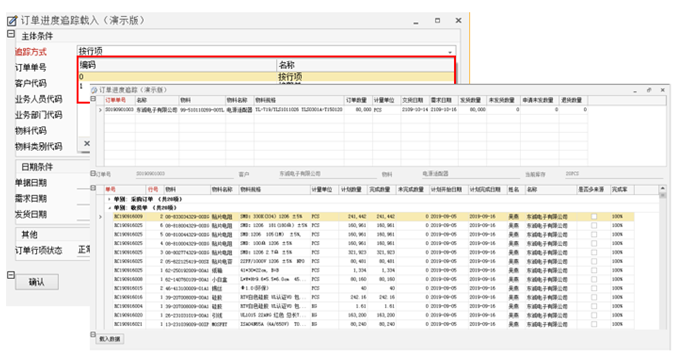Image resolution: width=682 pixels, height=363 pixels.
Task: Tick 是否多来源 checkbox in the highlighted RC190916009 row
Action: pos(594,216)
